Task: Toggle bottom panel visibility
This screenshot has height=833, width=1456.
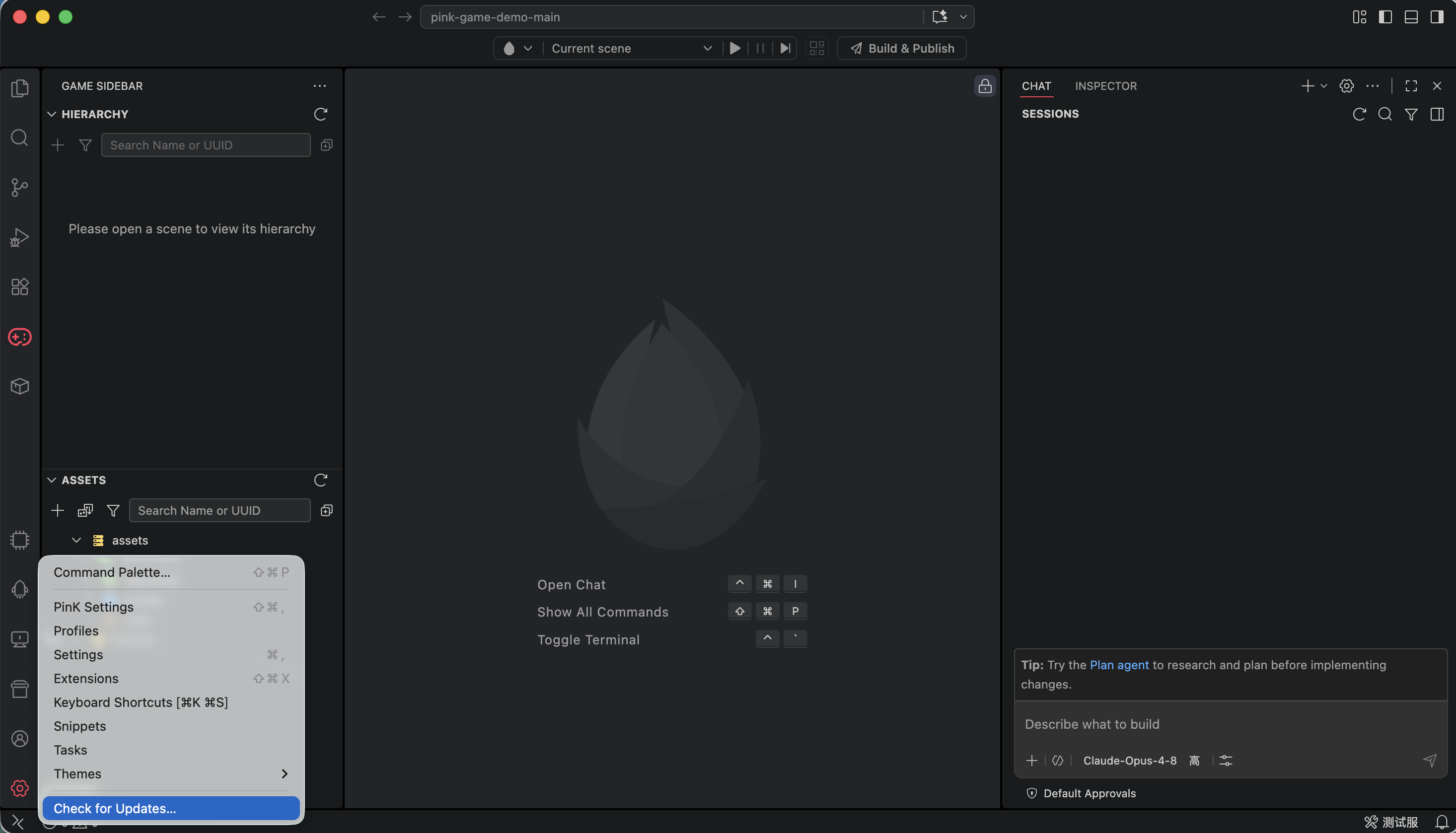Action: [x=1411, y=16]
